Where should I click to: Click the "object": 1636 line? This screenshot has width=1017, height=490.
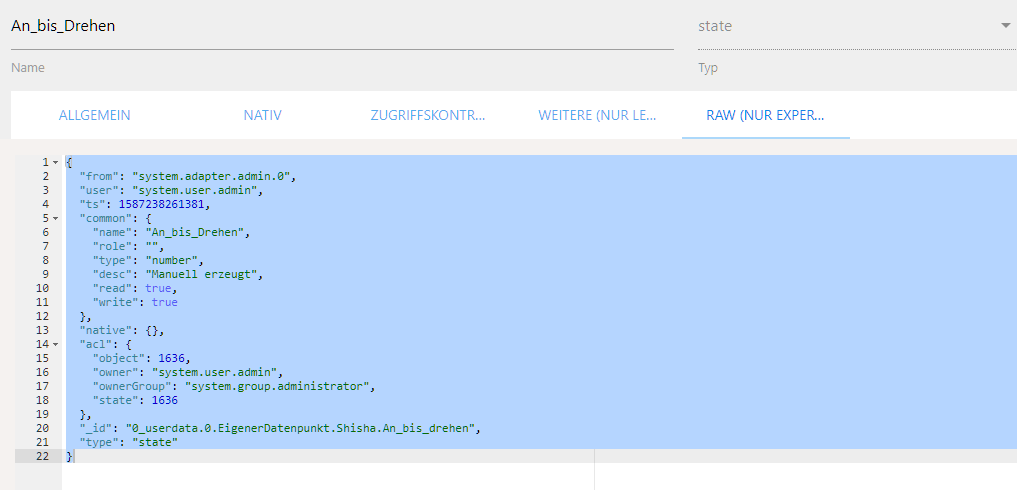point(141,359)
